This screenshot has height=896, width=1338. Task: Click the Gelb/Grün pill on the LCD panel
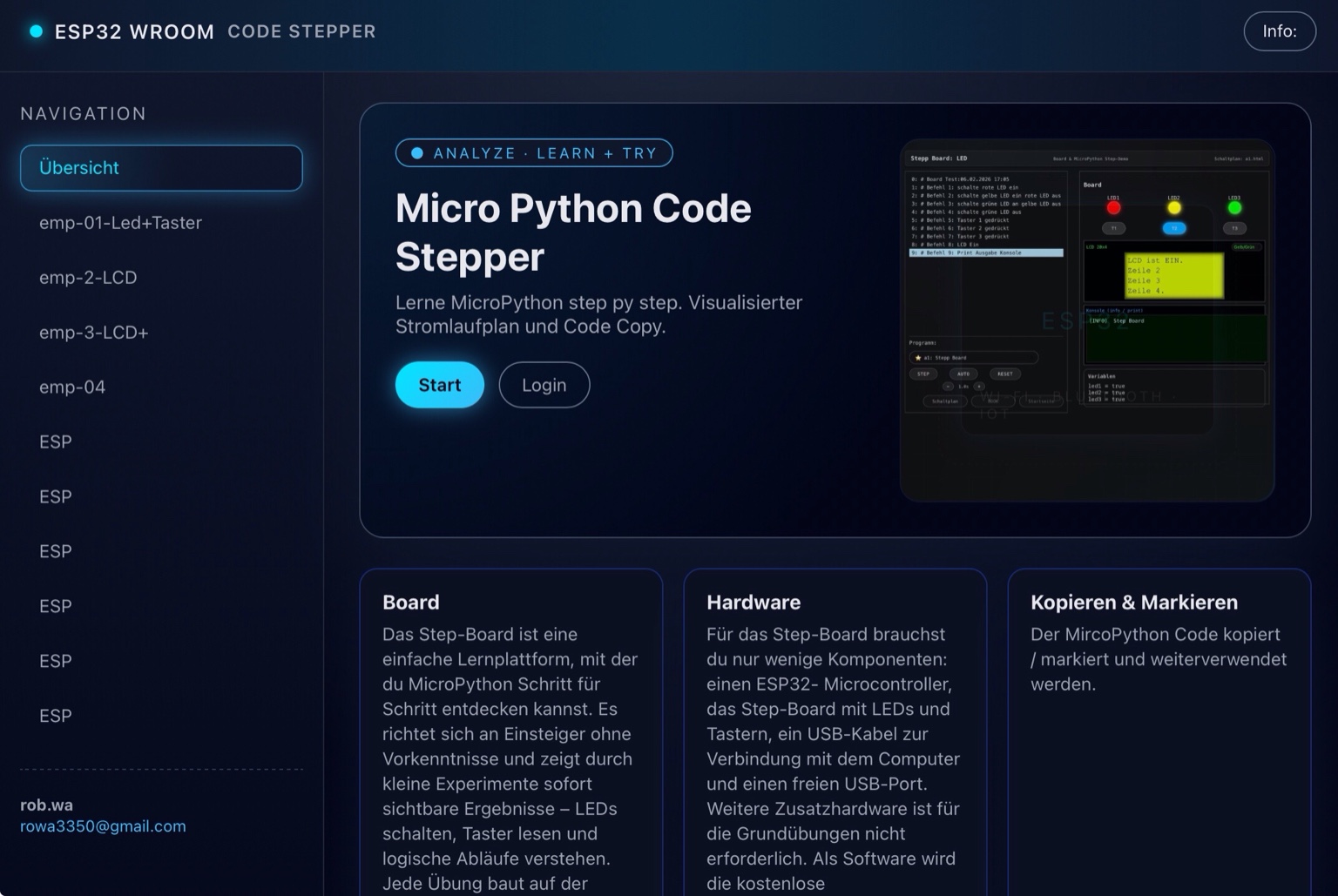(1247, 247)
